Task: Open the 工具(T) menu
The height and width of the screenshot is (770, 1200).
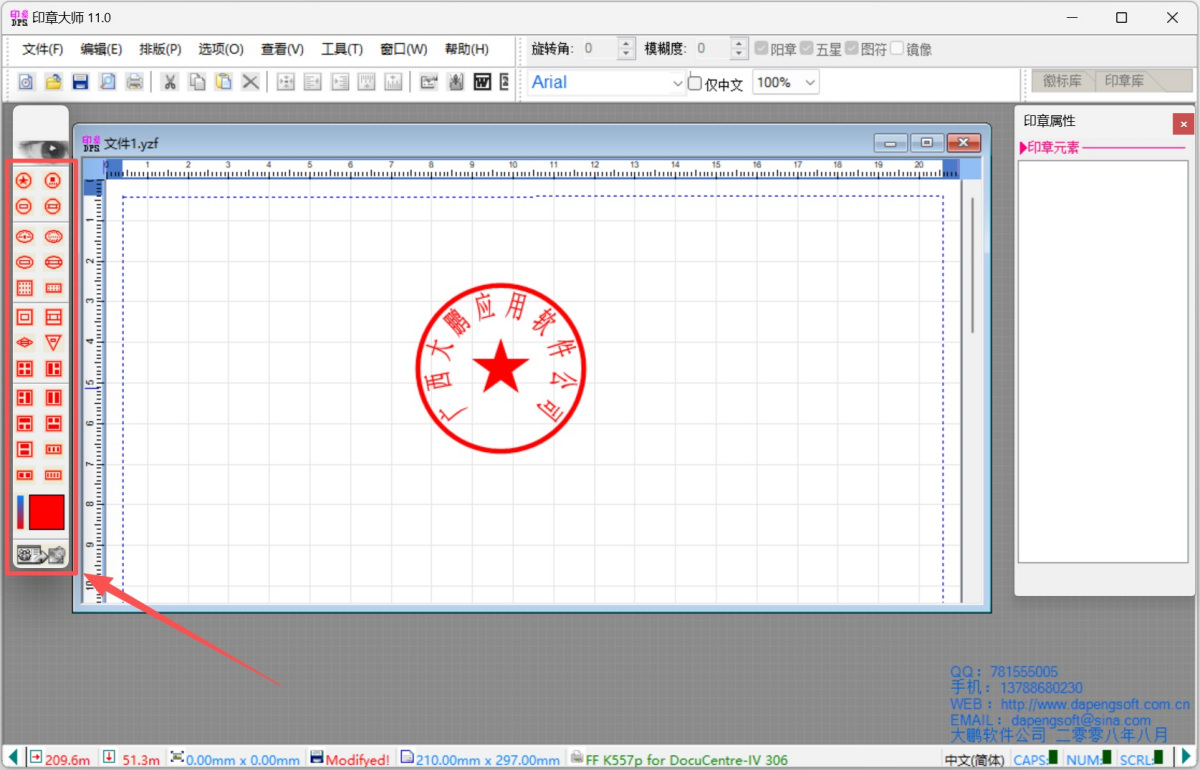Action: (x=341, y=49)
